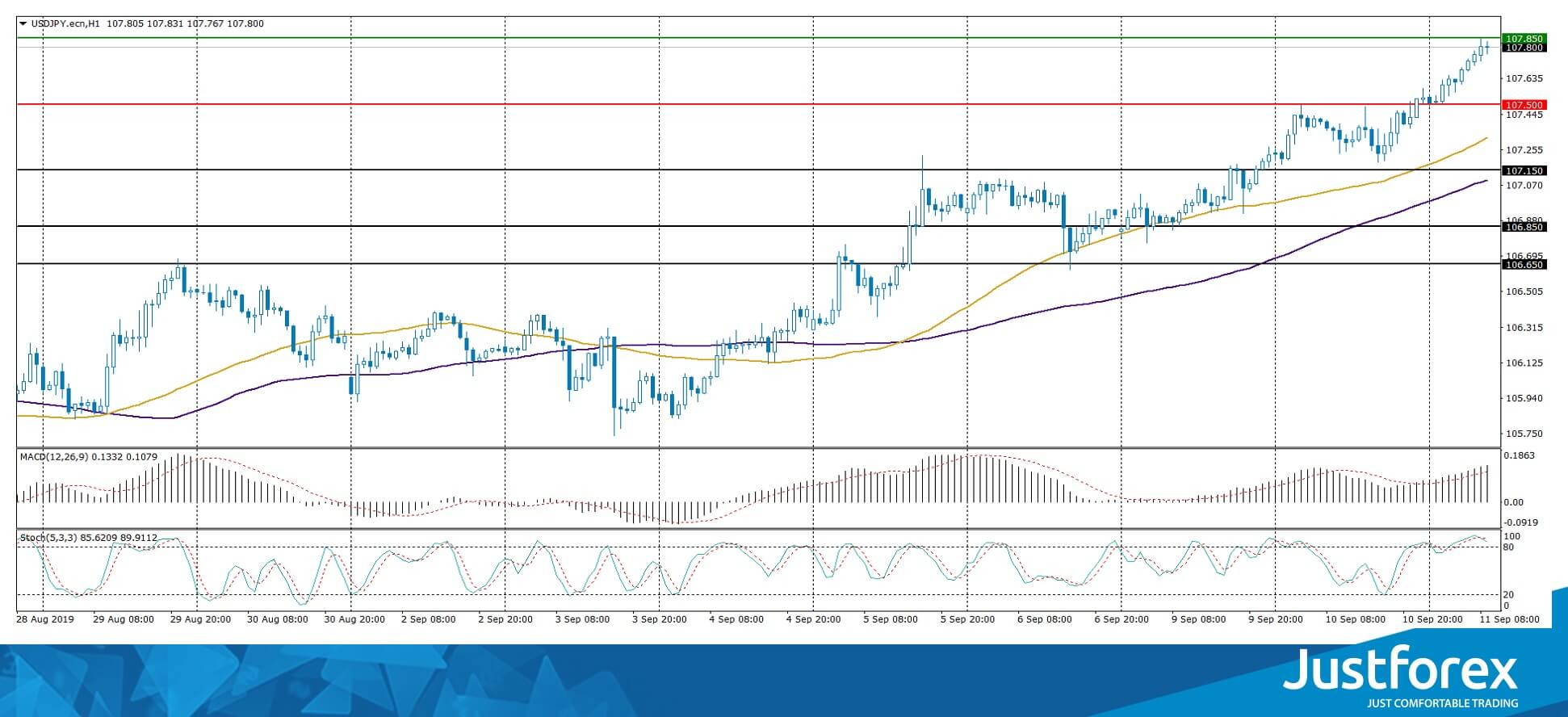Click the 30 Aug 20:00 time label
1568x717 pixels.
click(354, 619)
